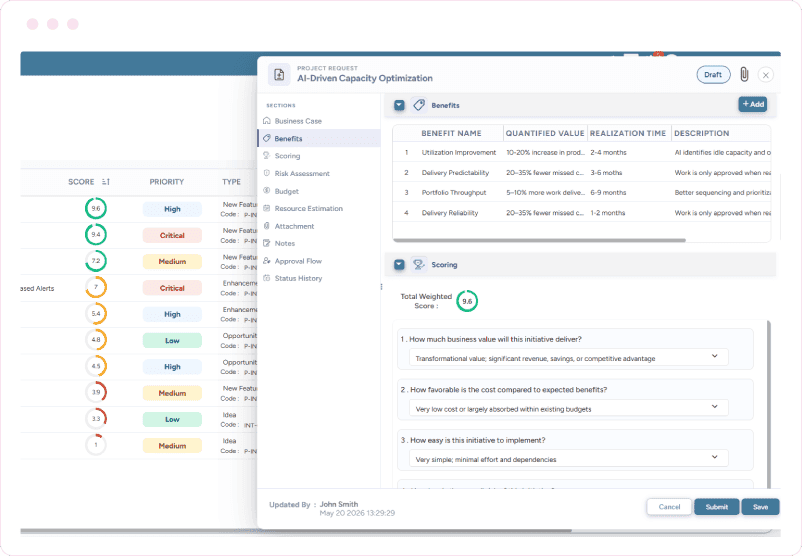Collapse the Scoring section panel
The height and width of the screenshot is (556, 802).
(x=399, y=264)
